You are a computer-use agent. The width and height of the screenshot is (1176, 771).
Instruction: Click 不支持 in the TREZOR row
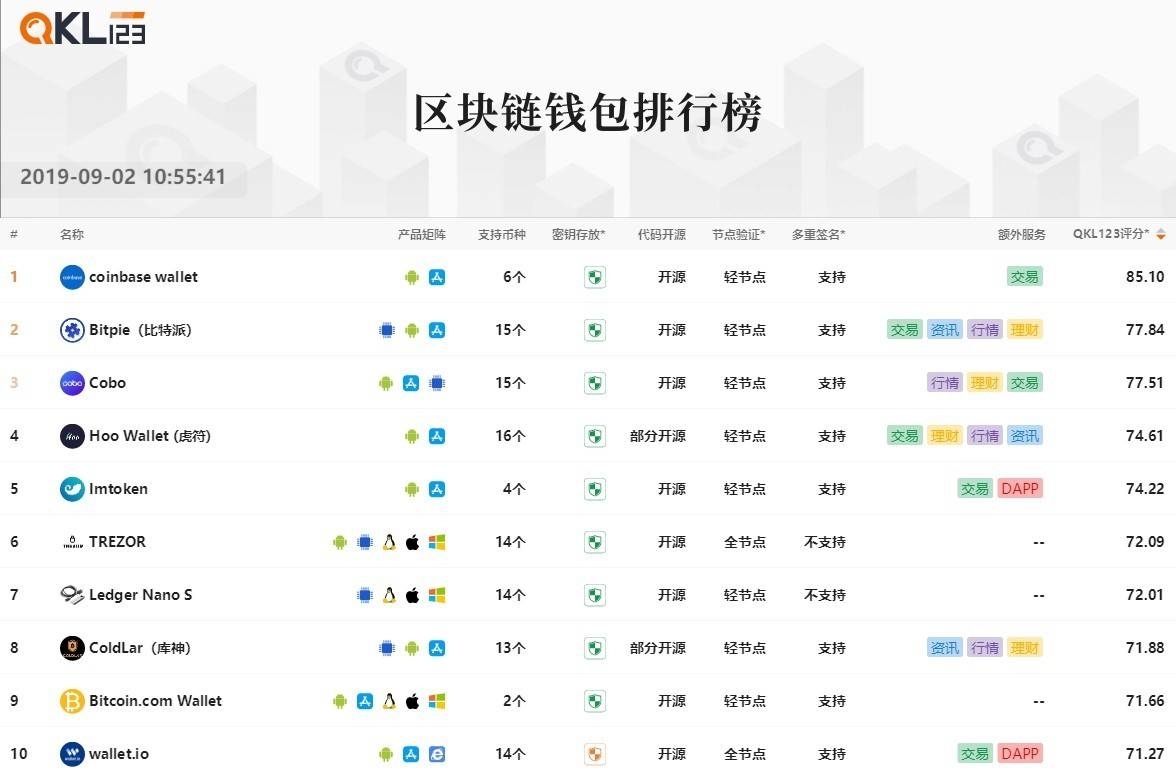point(825,542)
